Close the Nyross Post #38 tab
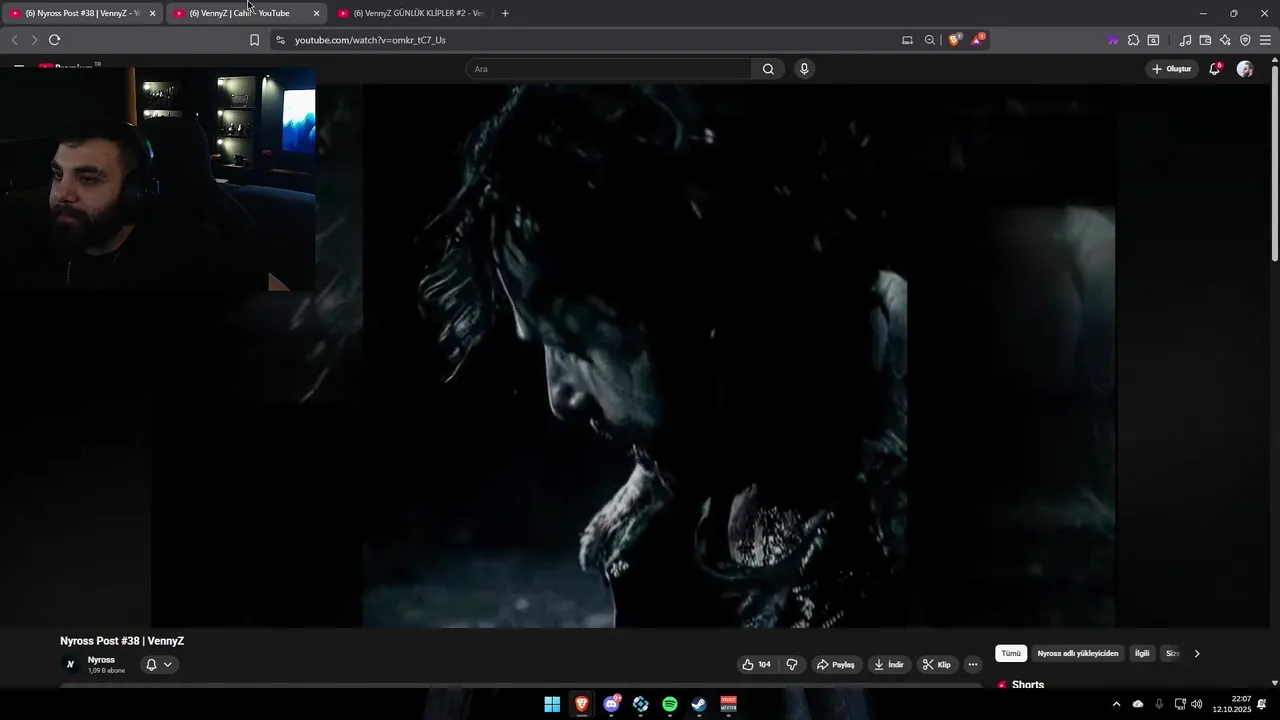This screenshot has width=1280, height=720. pyautogui.click(x=152, y=13)
